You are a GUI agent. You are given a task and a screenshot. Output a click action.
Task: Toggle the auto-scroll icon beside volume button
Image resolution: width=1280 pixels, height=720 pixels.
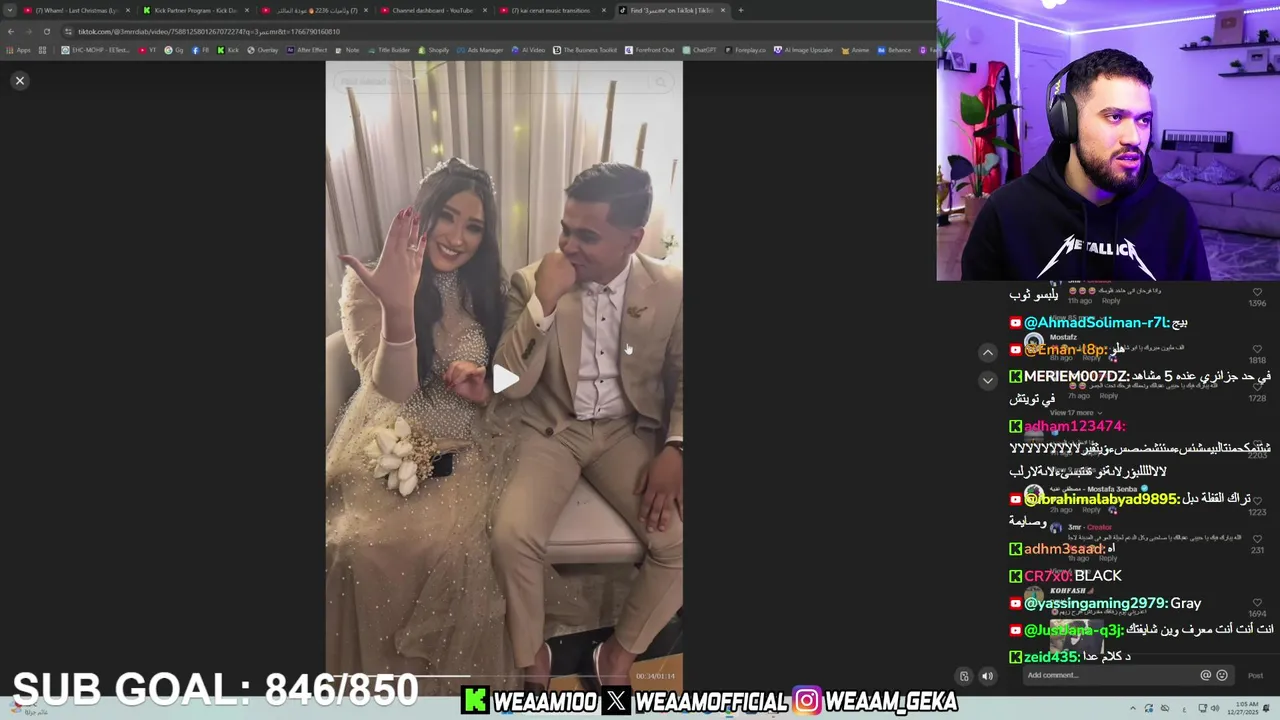point(964,676)
